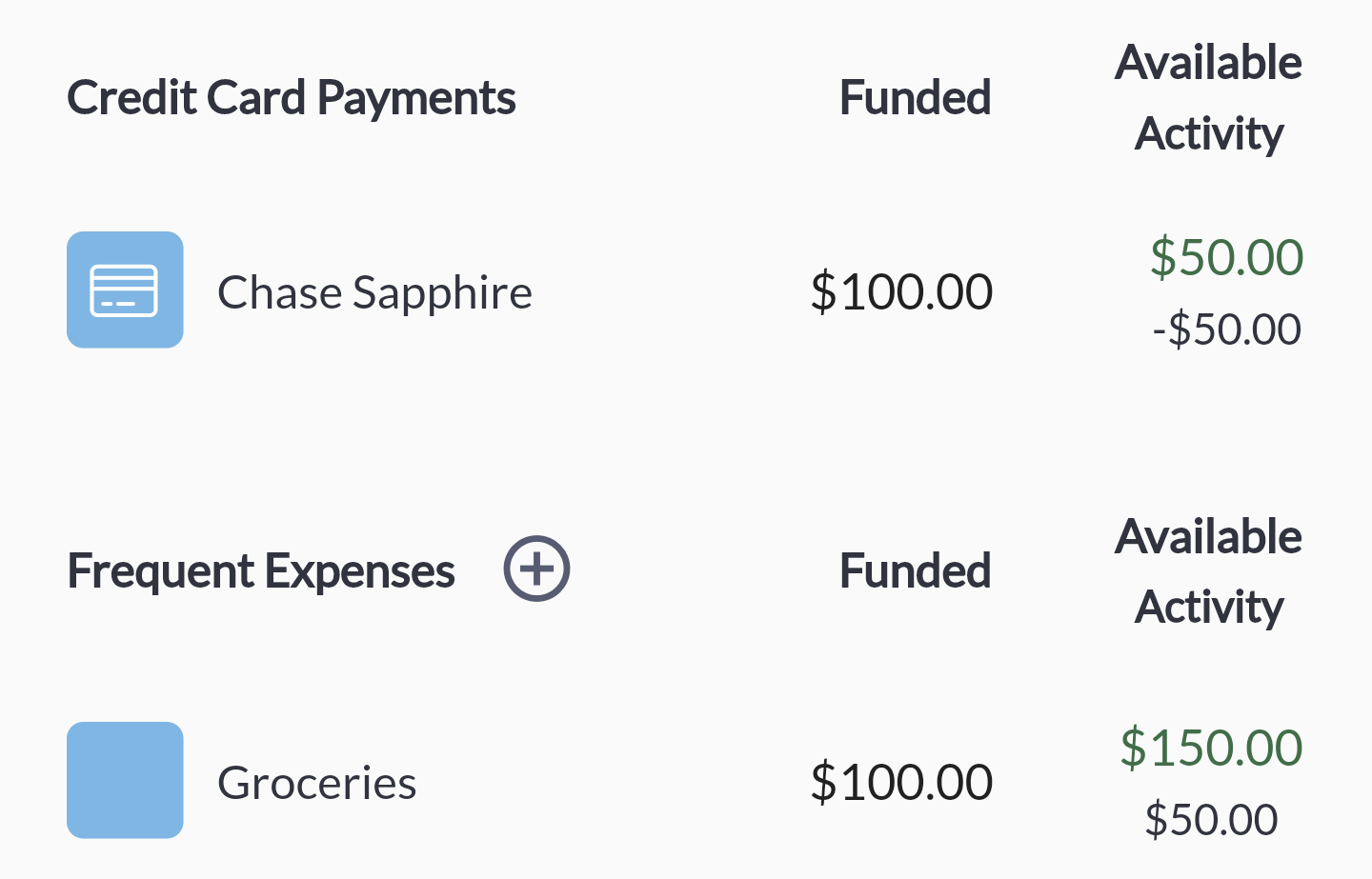Edit Groceries funded amount $100.00
Image resolution: width=1372 pixels, height=879 pixels.
pyautogui.click(x=901, y=782)
